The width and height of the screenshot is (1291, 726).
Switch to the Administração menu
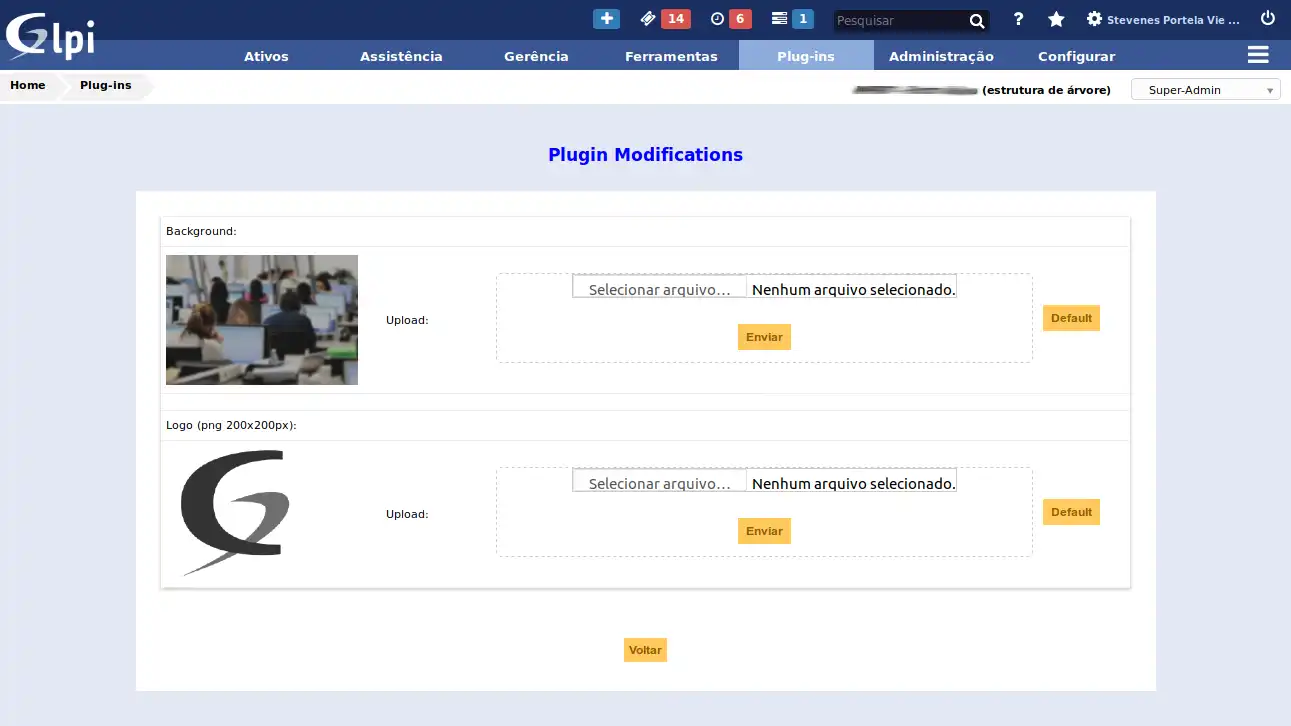pos(940,56)
